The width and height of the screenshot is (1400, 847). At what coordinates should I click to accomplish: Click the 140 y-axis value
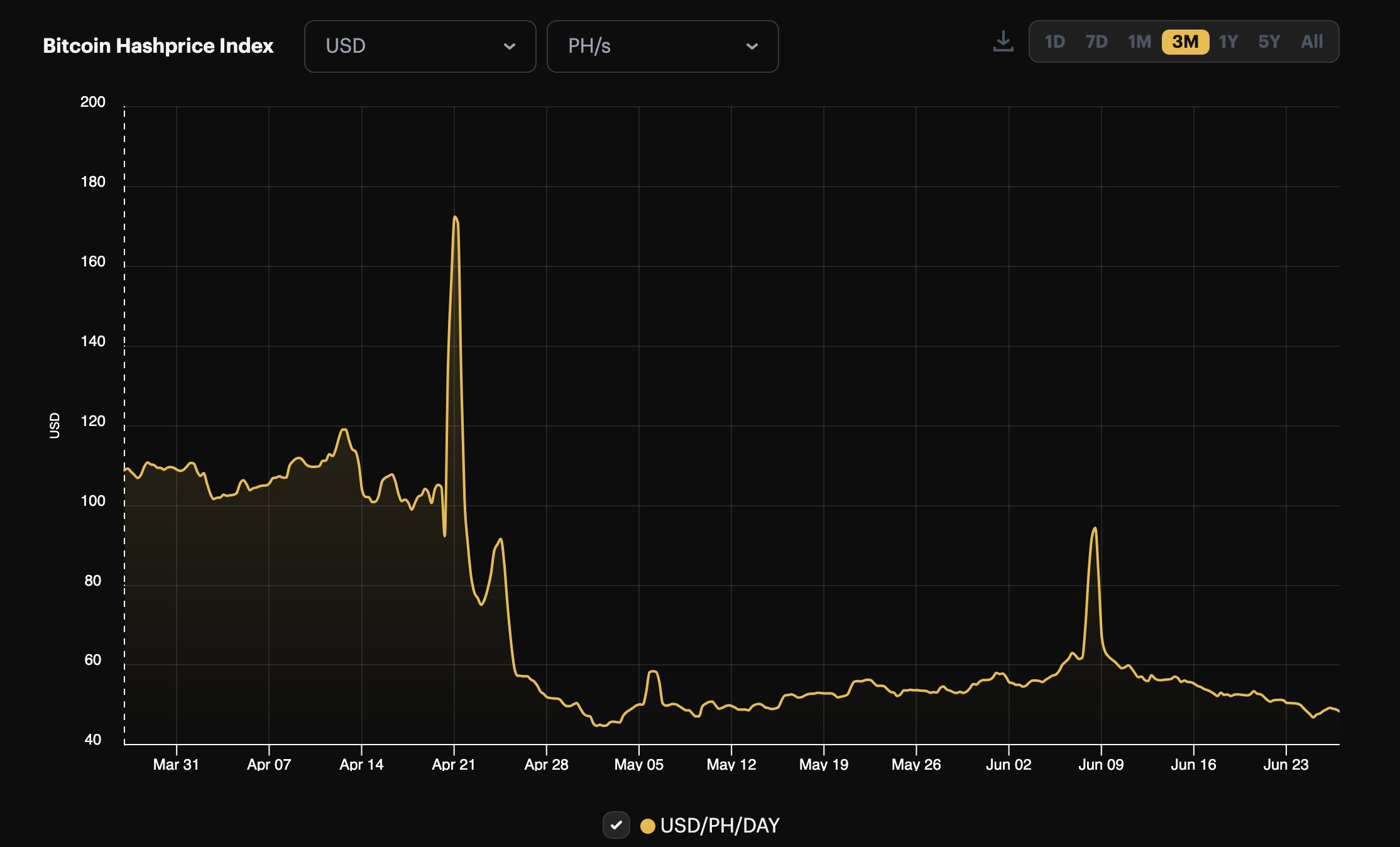pos(93,341)
